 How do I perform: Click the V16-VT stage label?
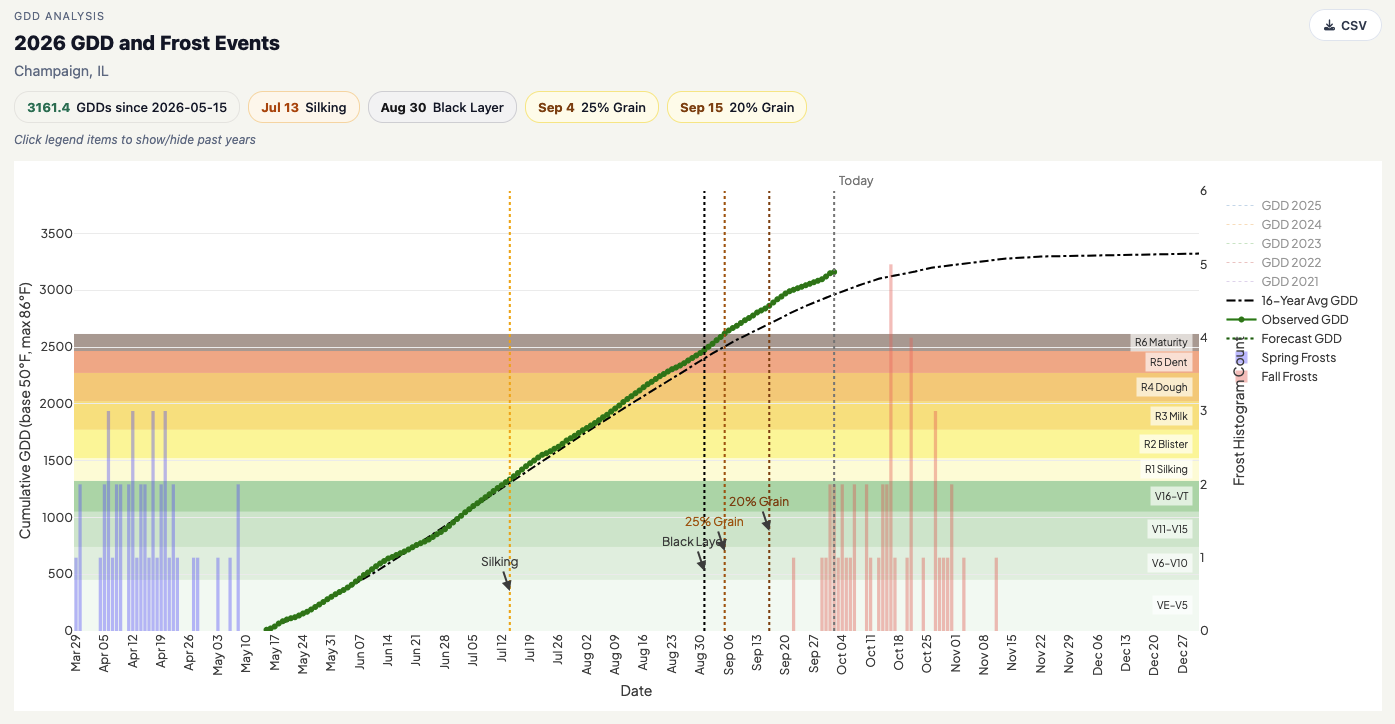[1170, 496]
